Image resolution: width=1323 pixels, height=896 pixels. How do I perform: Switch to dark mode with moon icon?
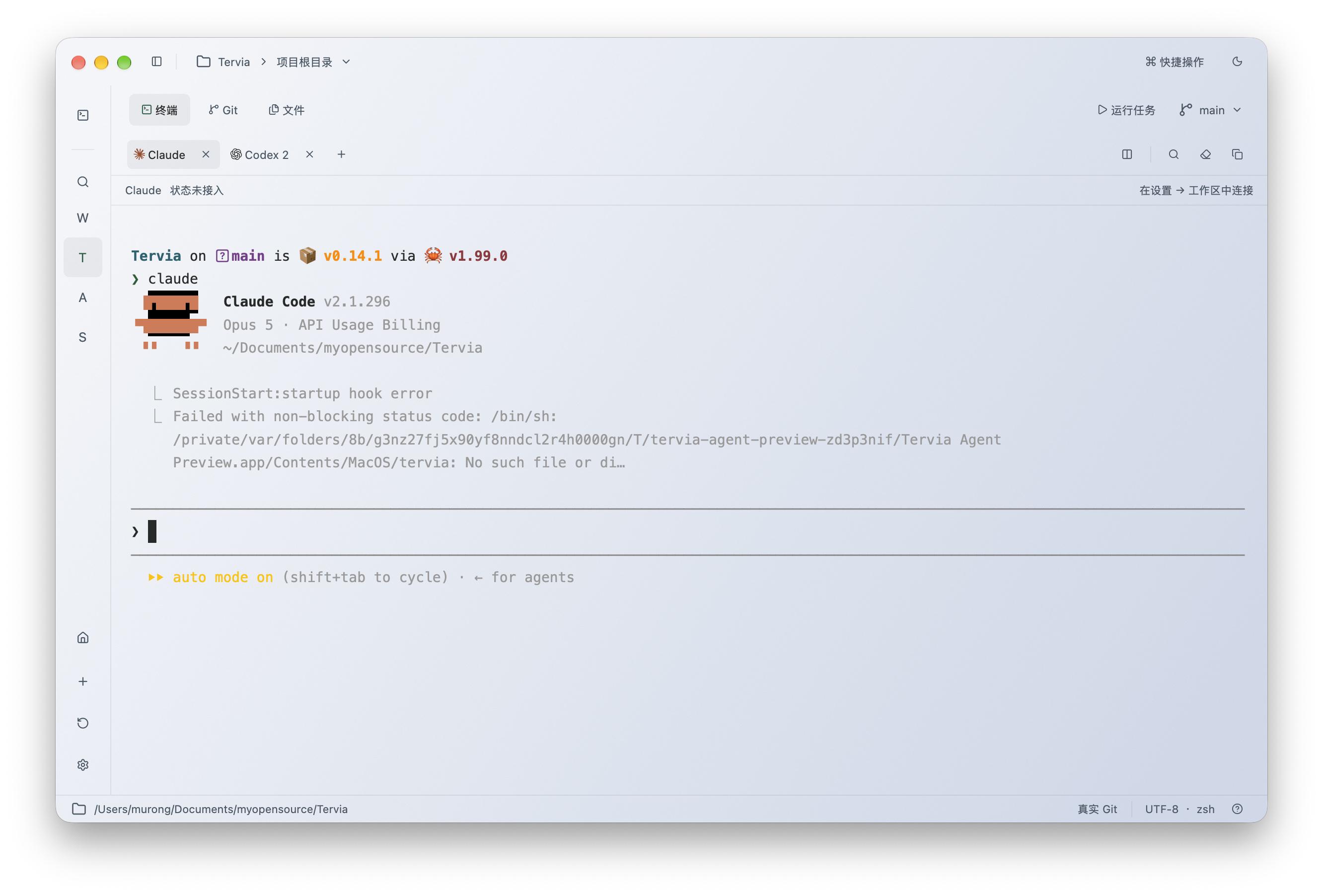1237,62
